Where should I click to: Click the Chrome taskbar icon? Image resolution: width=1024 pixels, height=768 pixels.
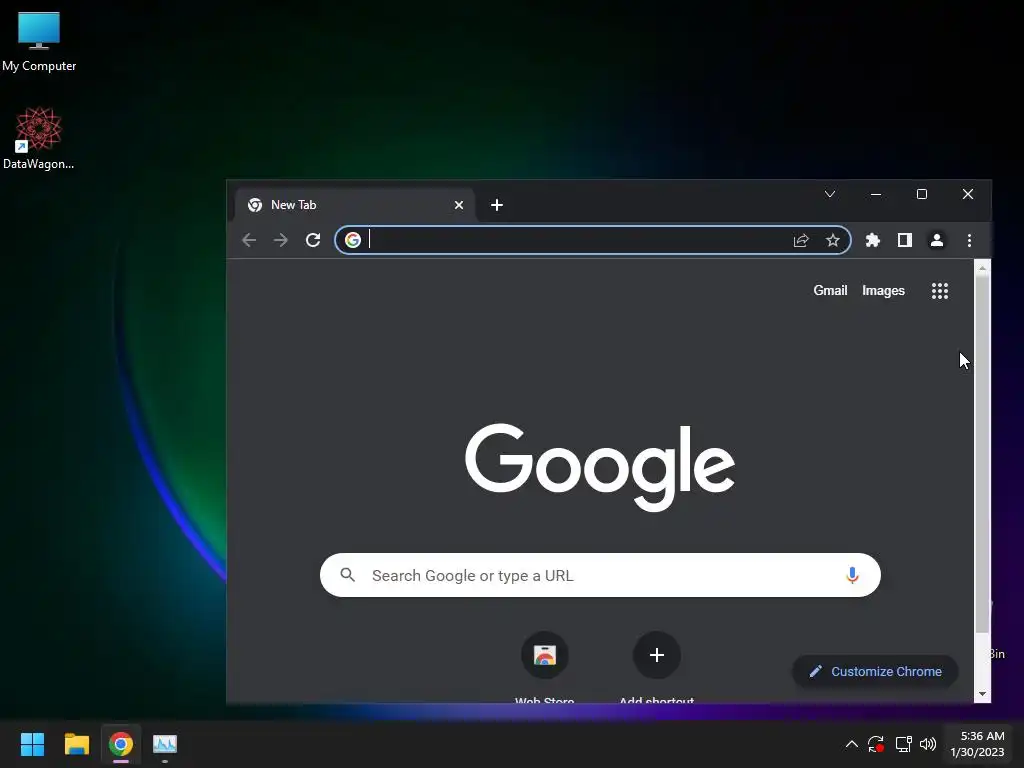(121, 744)
